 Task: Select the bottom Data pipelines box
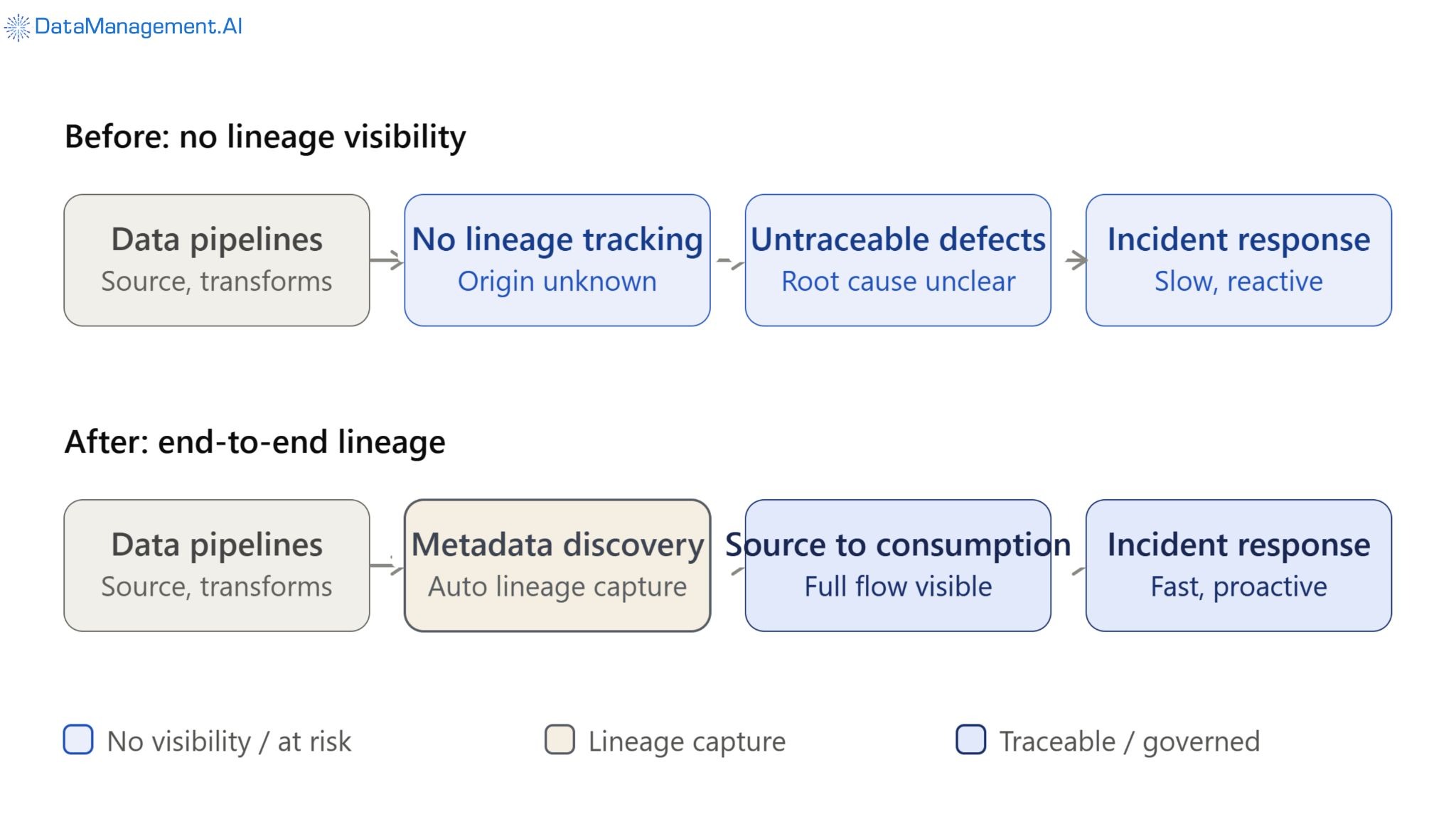click(217, 565)
